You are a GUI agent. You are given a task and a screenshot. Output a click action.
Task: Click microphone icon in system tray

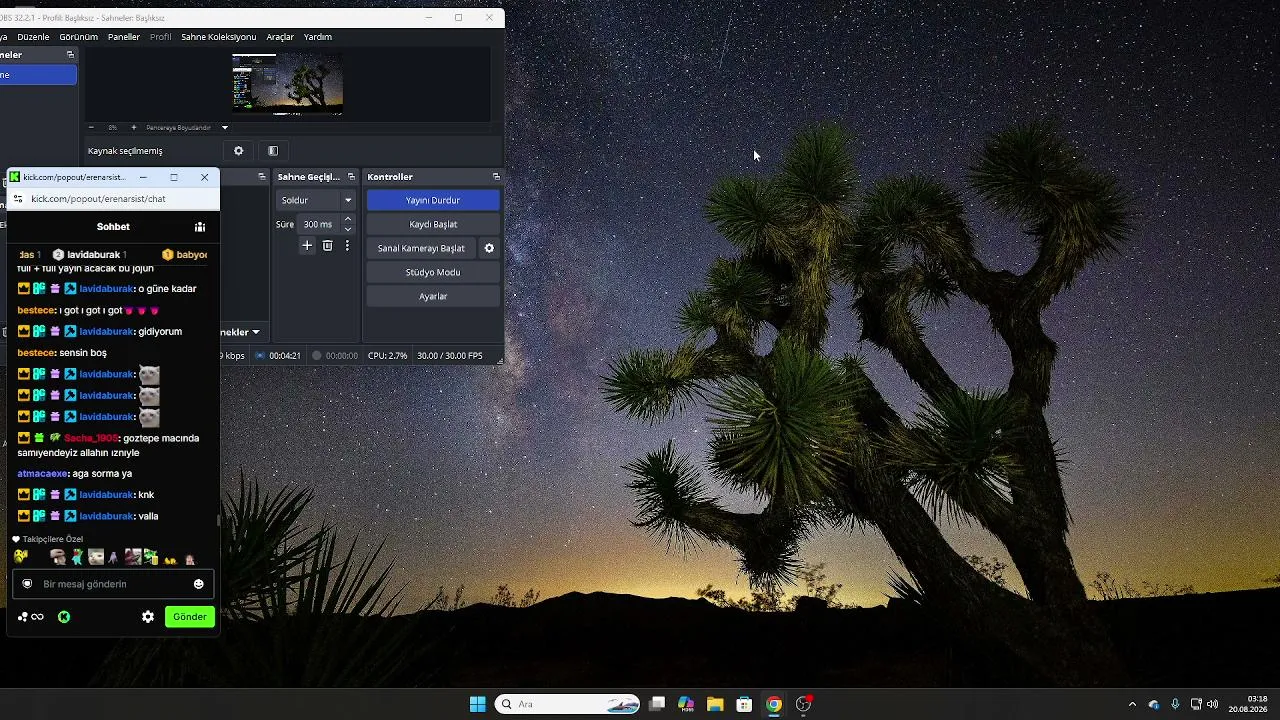[x=1175, y=704]
